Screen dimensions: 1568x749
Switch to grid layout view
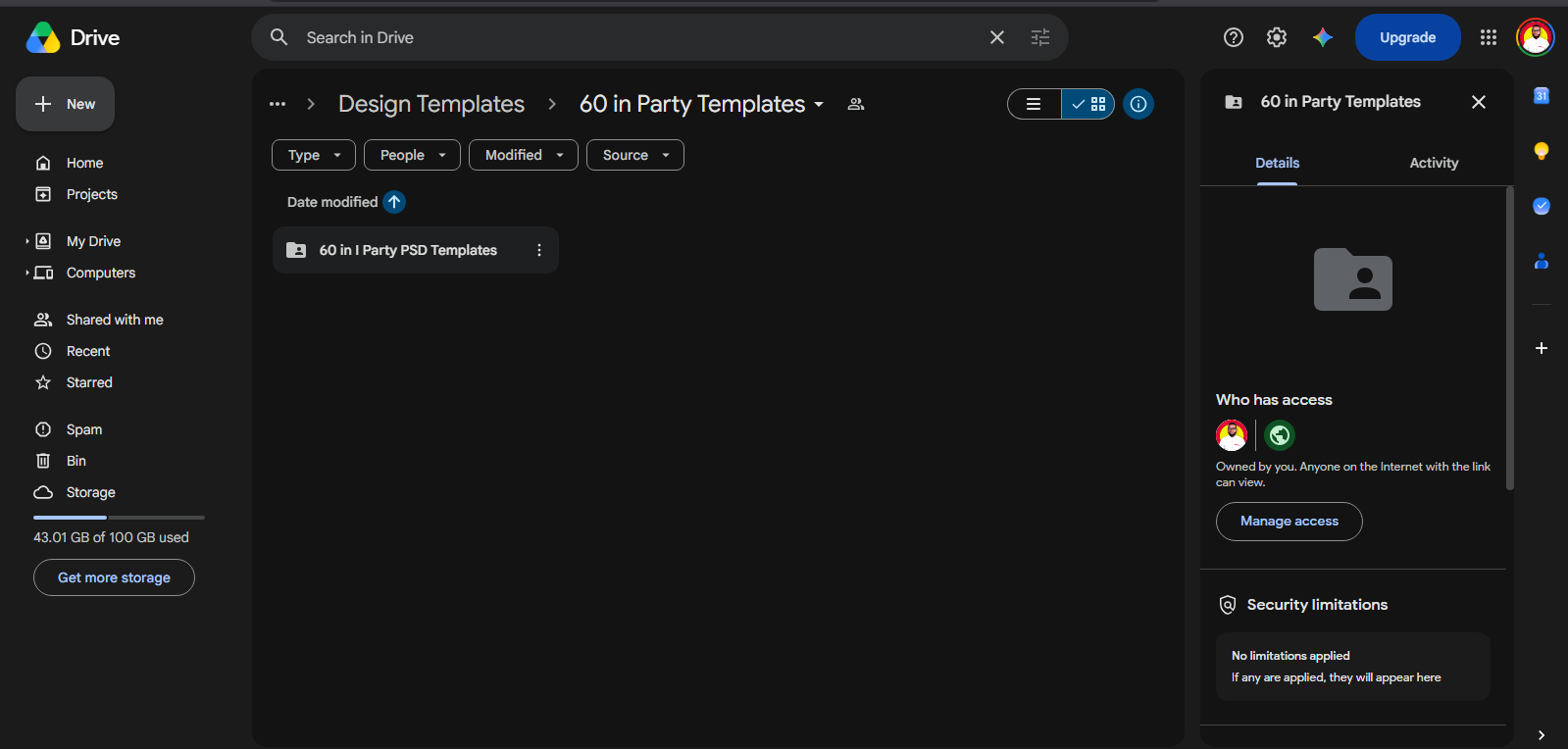[x=1087, y=104]
